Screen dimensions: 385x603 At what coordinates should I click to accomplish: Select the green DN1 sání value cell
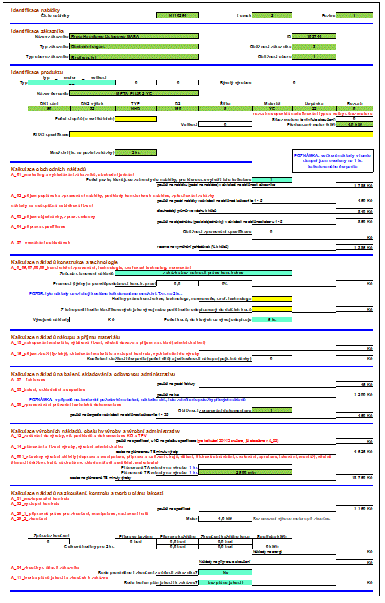48,108
